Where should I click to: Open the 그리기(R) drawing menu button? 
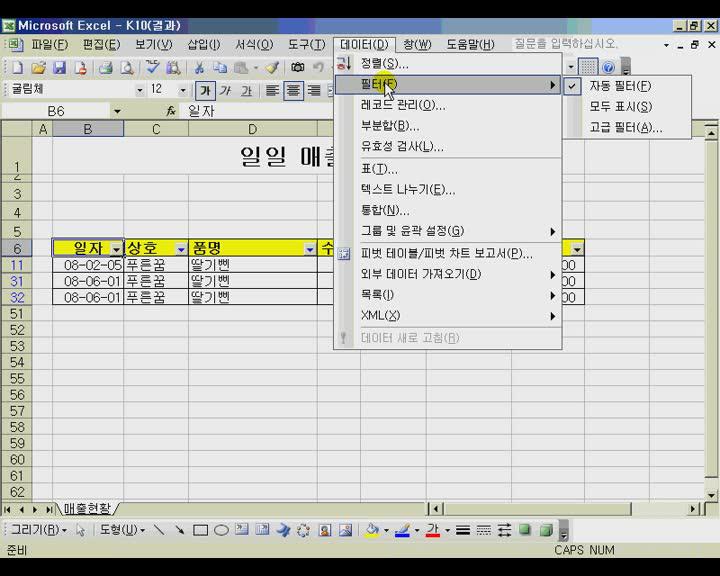pos(39,530)
